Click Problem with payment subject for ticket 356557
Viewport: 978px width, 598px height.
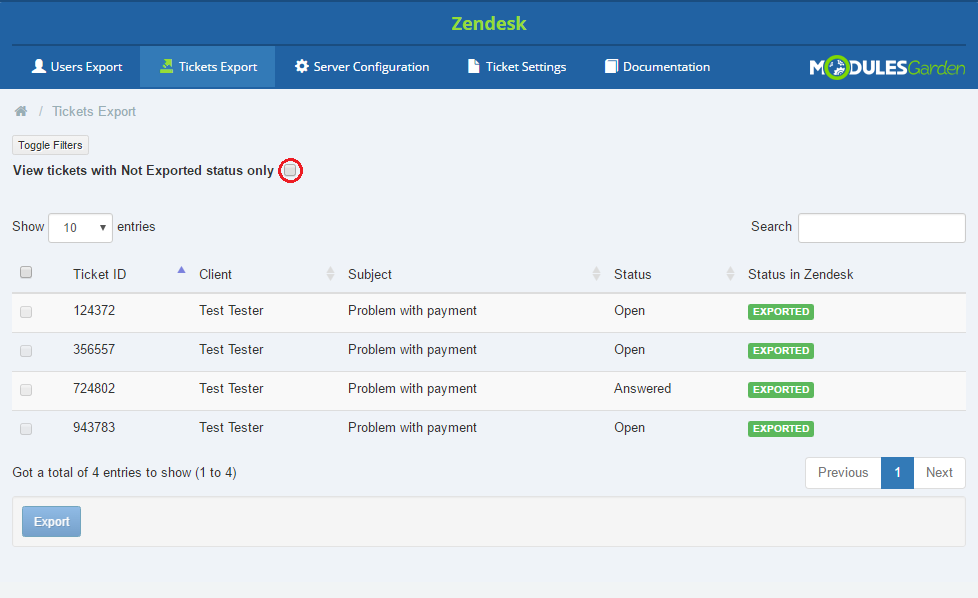pyautogui.click(x=412, y=350)
